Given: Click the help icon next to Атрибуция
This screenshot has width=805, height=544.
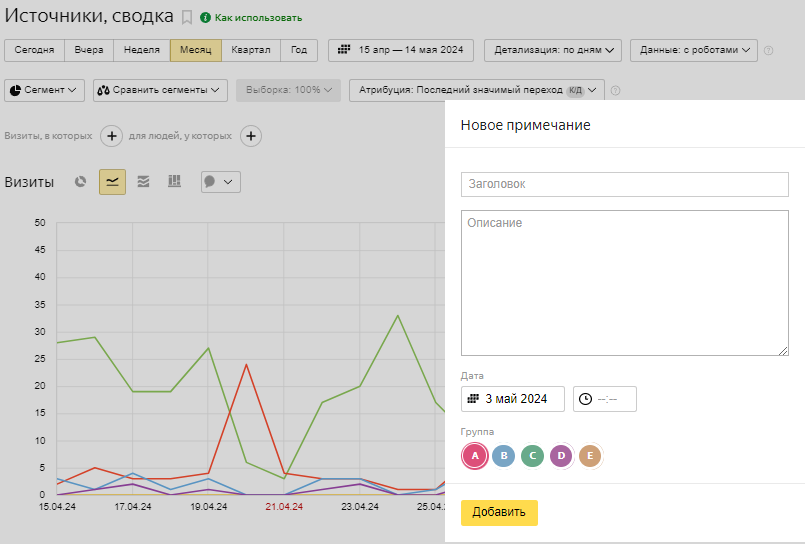Looking at the screenshot, I should pyautogui.click(x=616, y=91).
